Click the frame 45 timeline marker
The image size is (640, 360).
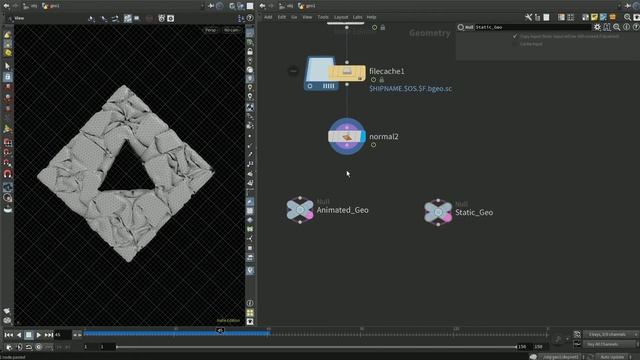click(220, 330)
